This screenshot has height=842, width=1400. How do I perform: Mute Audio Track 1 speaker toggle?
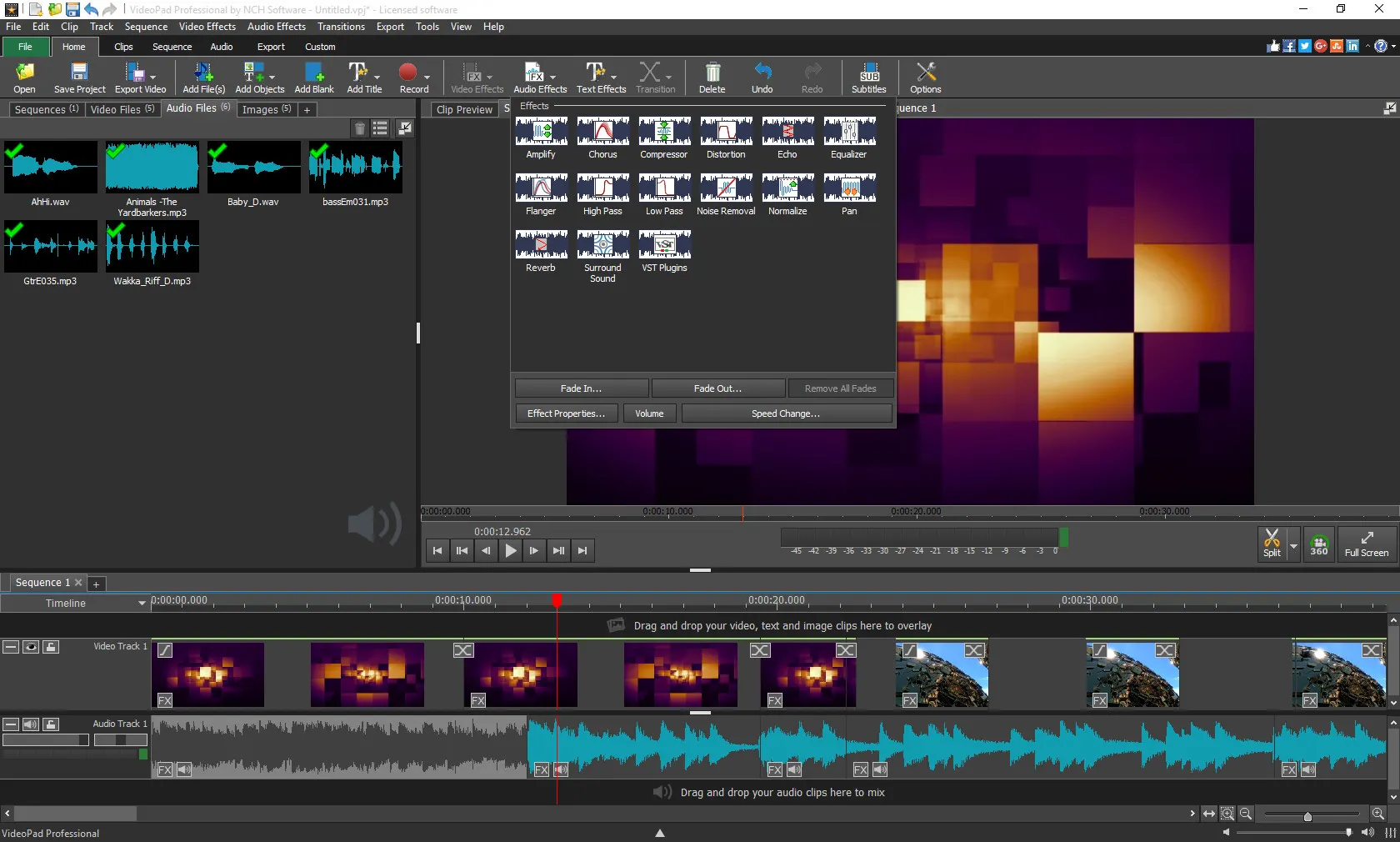(31, 724)
